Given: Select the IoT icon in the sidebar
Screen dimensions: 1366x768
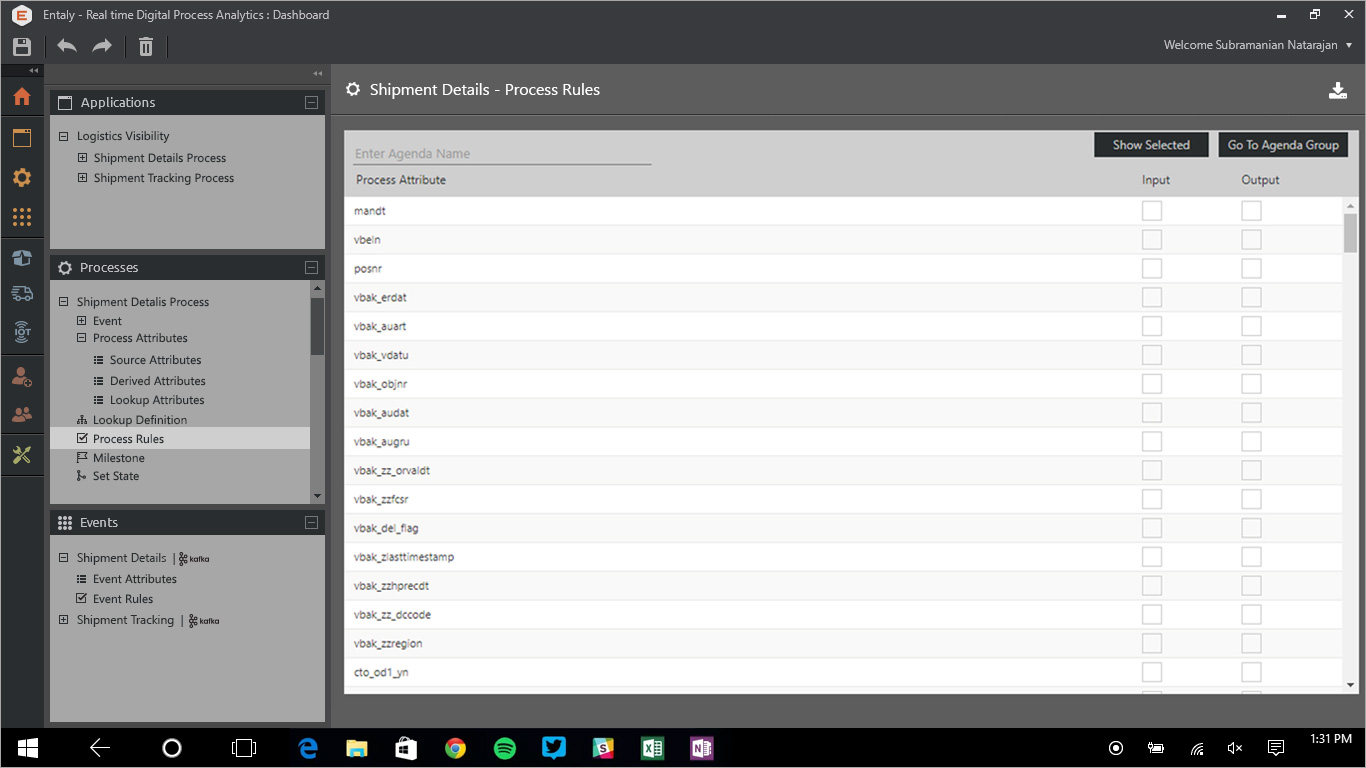Looking at the screenshot, I should point(22,332).
